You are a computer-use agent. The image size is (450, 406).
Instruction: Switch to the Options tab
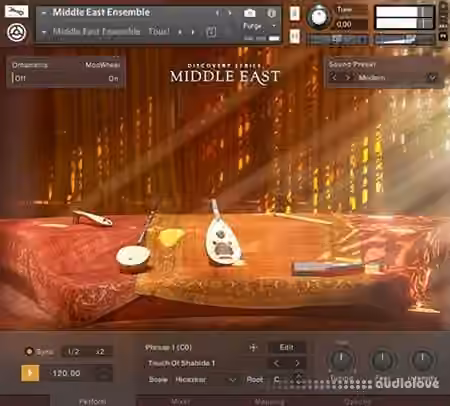point(357,401)
